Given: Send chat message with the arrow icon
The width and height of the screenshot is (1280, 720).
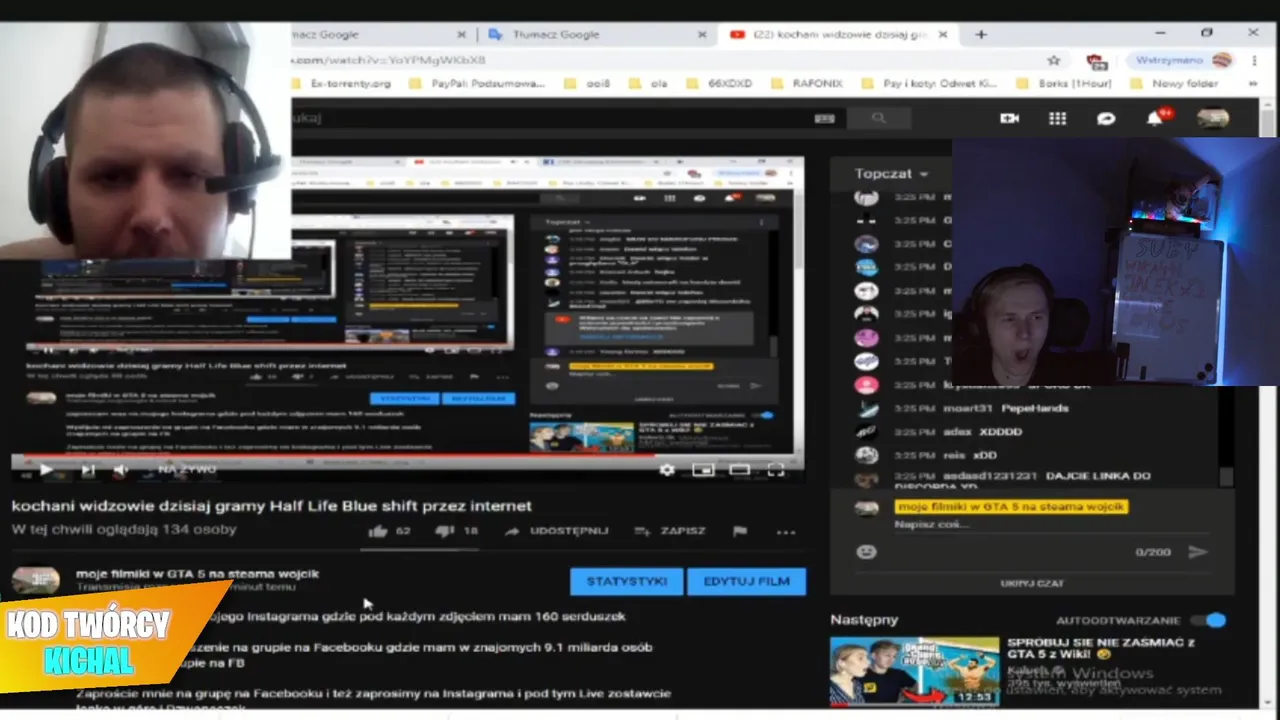Looking at the screenshot, I should [1198, 552].
